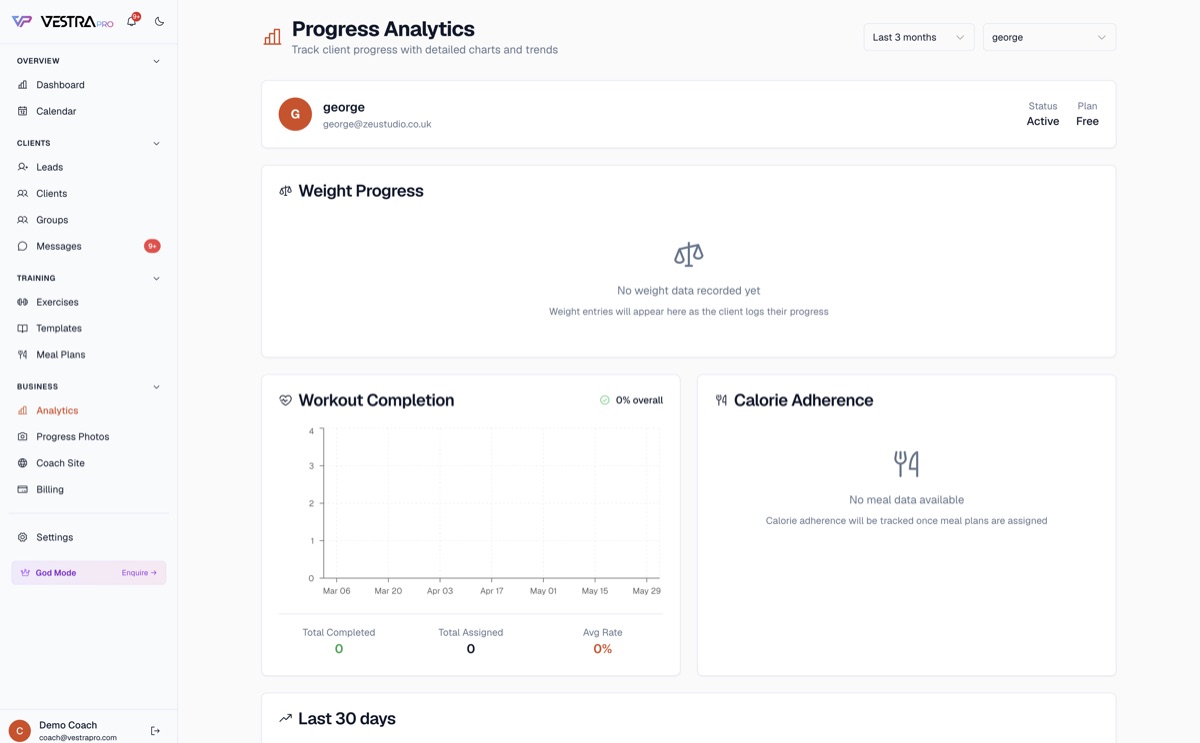Click the Meal Plans utensils icon
The image size is (1200, 743).
coord(23,354)
